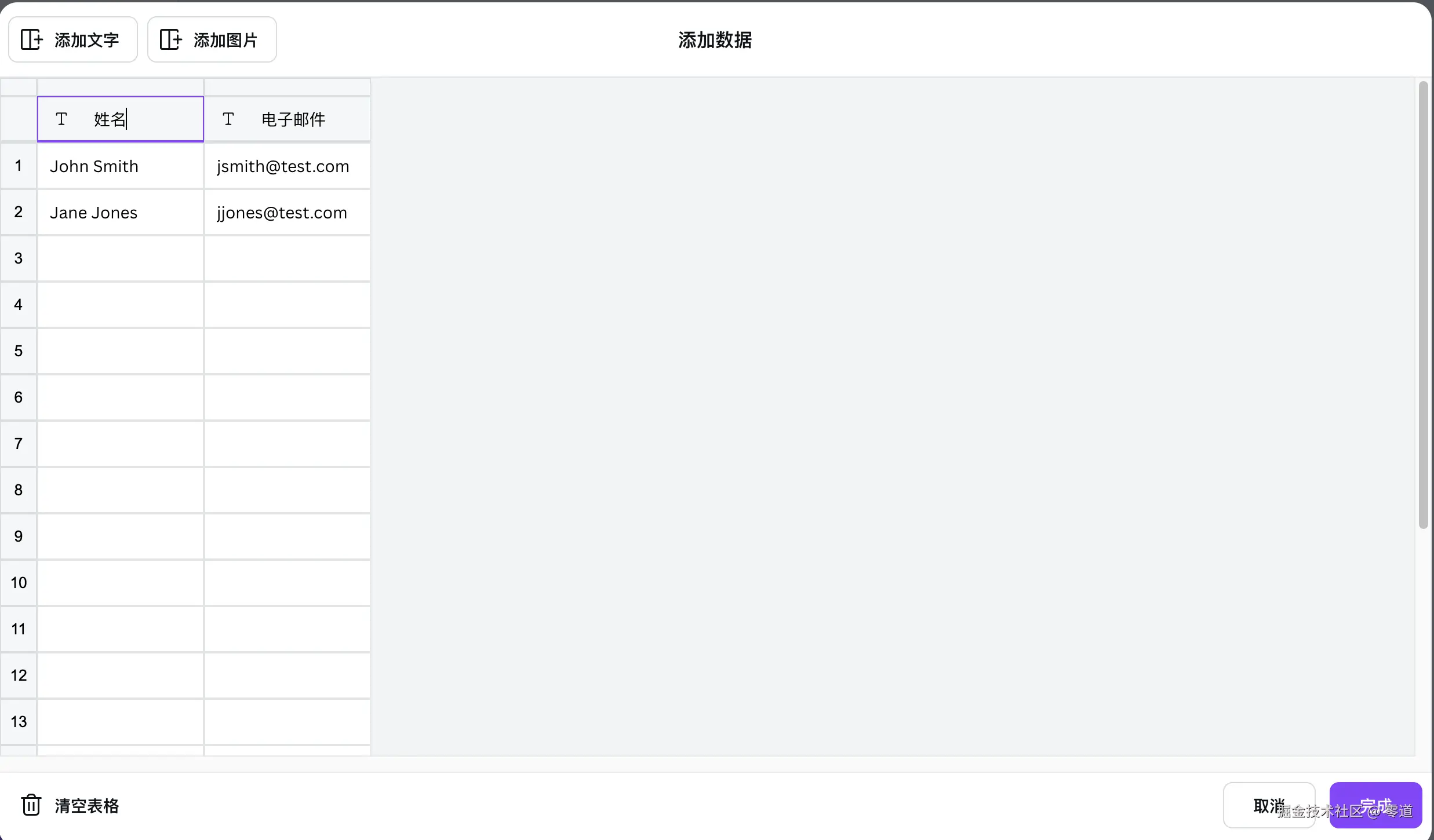Click the empty name cell in row 5

point(120,351)
